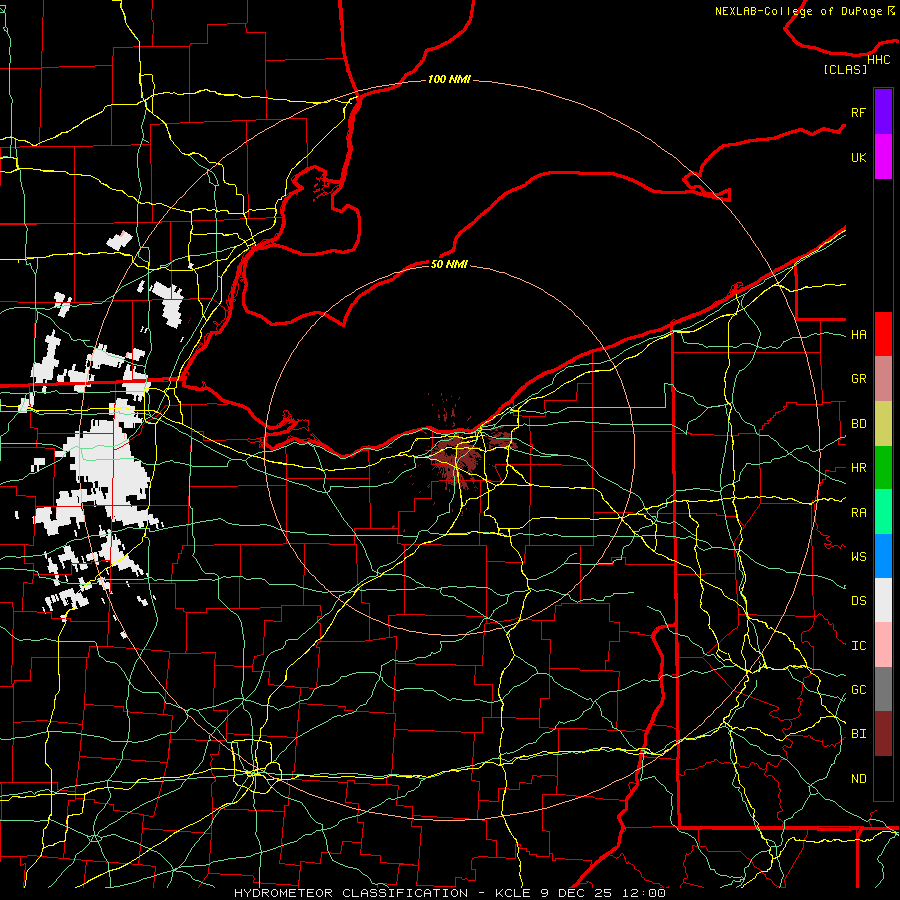
Task: Click the GR legend label
Action: (x=858, y=379)
